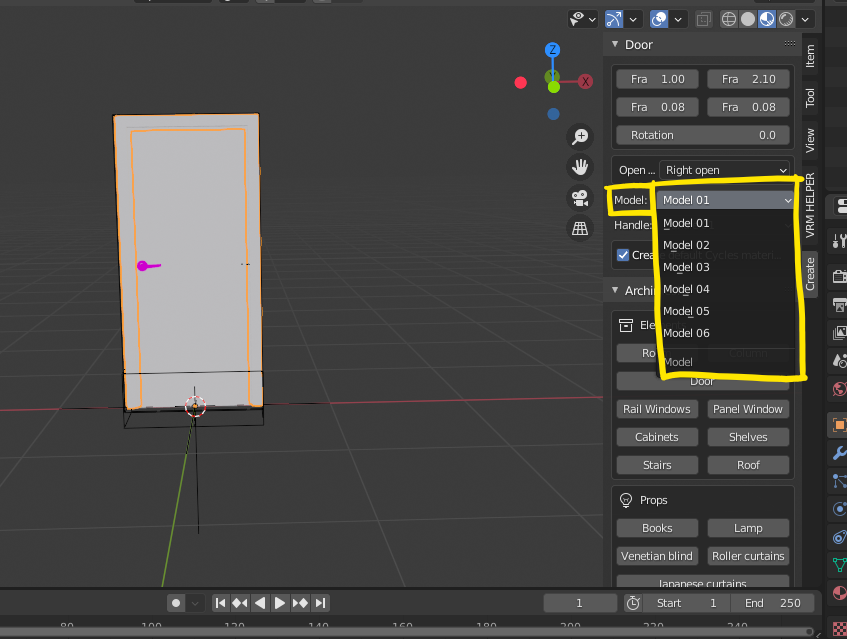Screen dimensions: 847x639
Task: Click the Rail Windows button
Action: coord(657,409)
